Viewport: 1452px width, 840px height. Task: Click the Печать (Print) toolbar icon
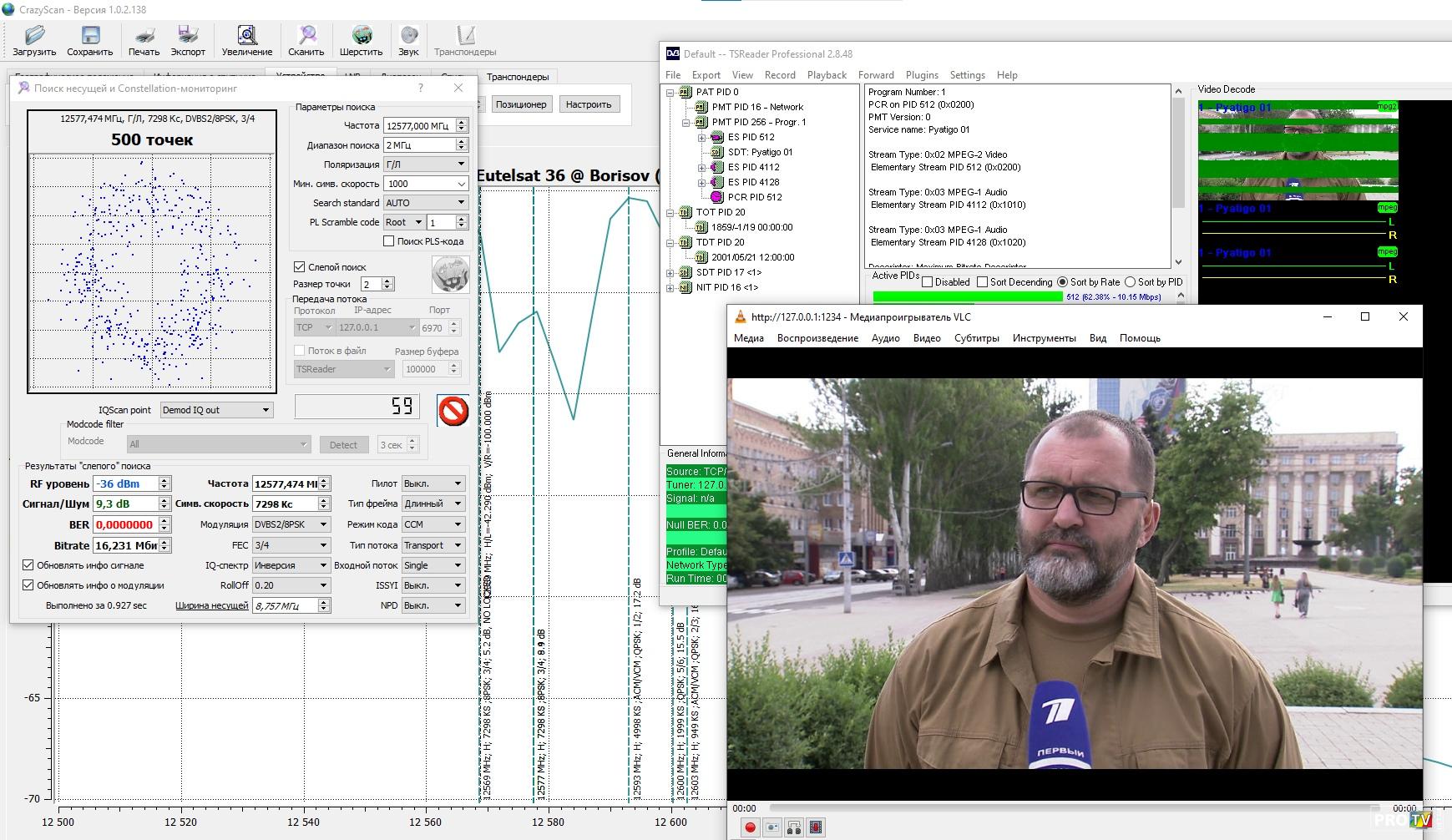[x=144, y=40]
